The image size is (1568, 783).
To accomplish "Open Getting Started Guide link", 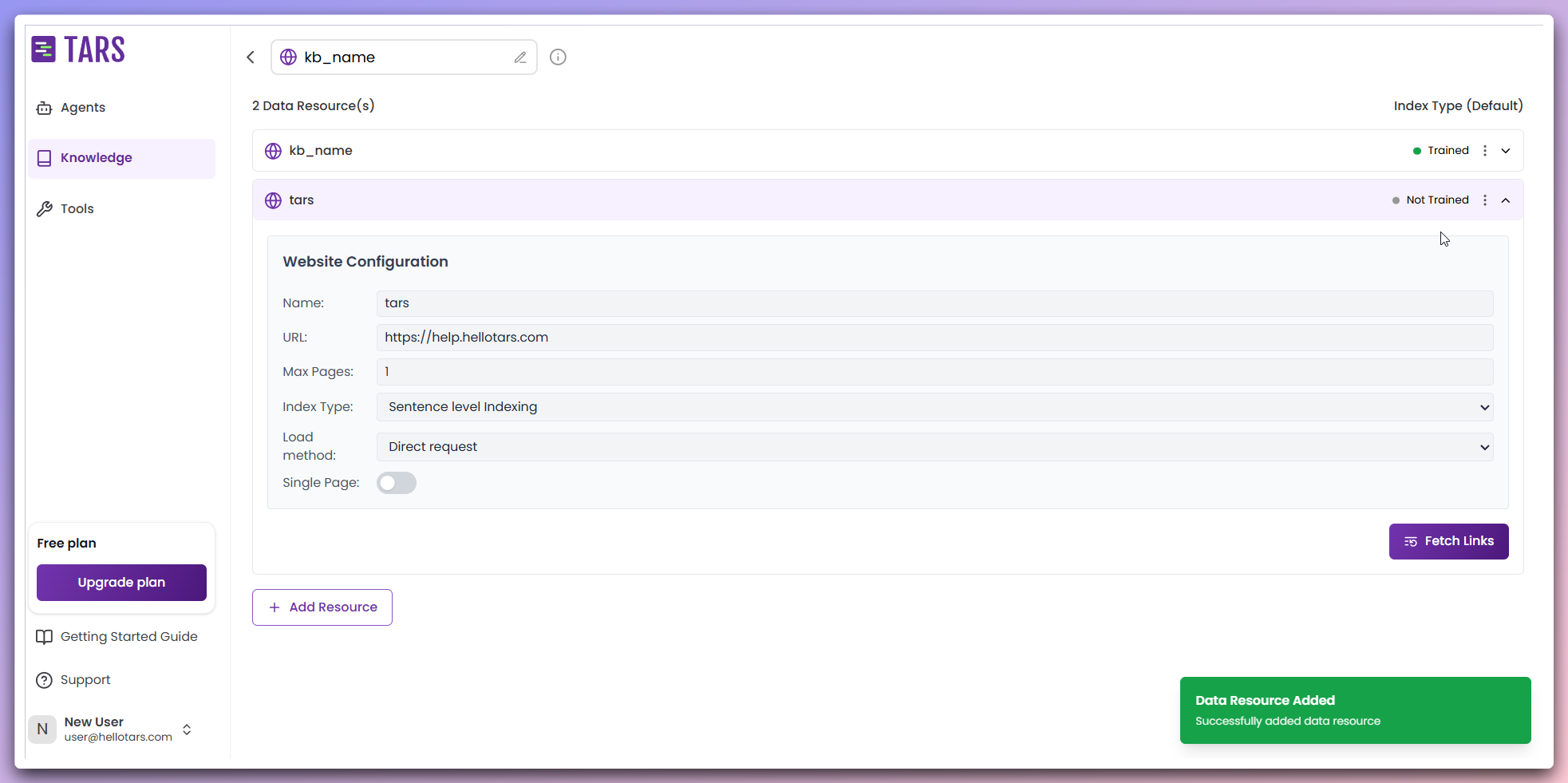I will click(118, 637).
